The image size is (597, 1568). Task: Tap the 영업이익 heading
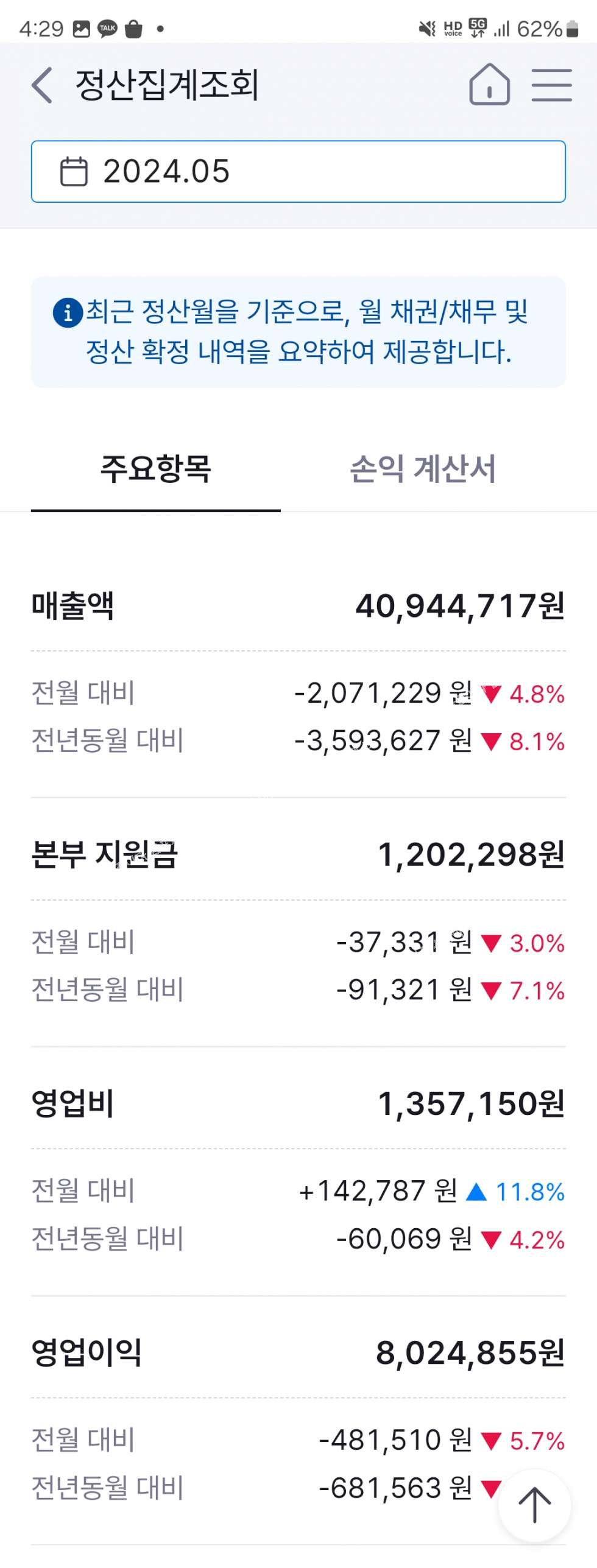point(87,1352)
